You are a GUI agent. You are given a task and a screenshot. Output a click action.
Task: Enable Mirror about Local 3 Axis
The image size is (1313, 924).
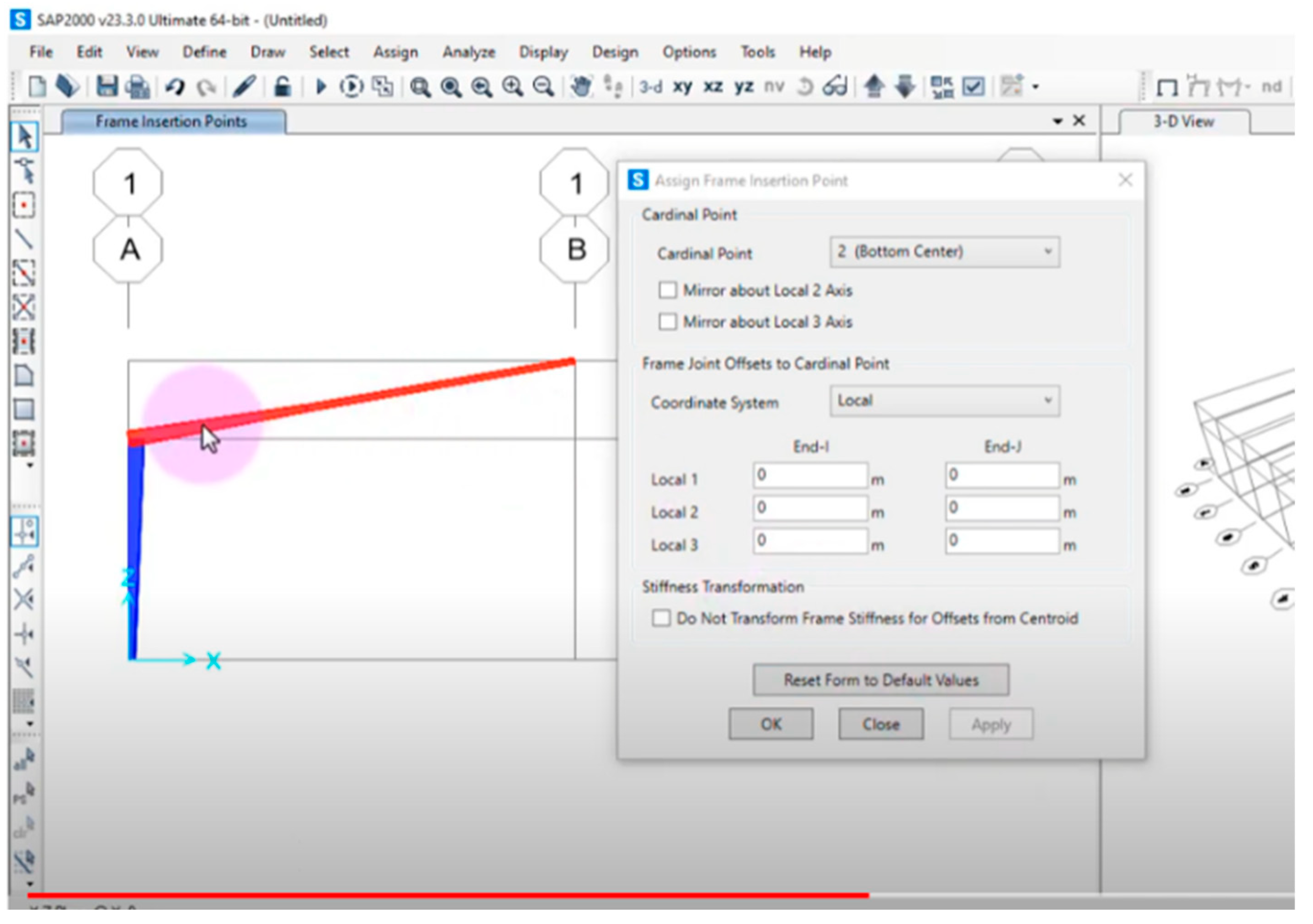tap(667, 322)
